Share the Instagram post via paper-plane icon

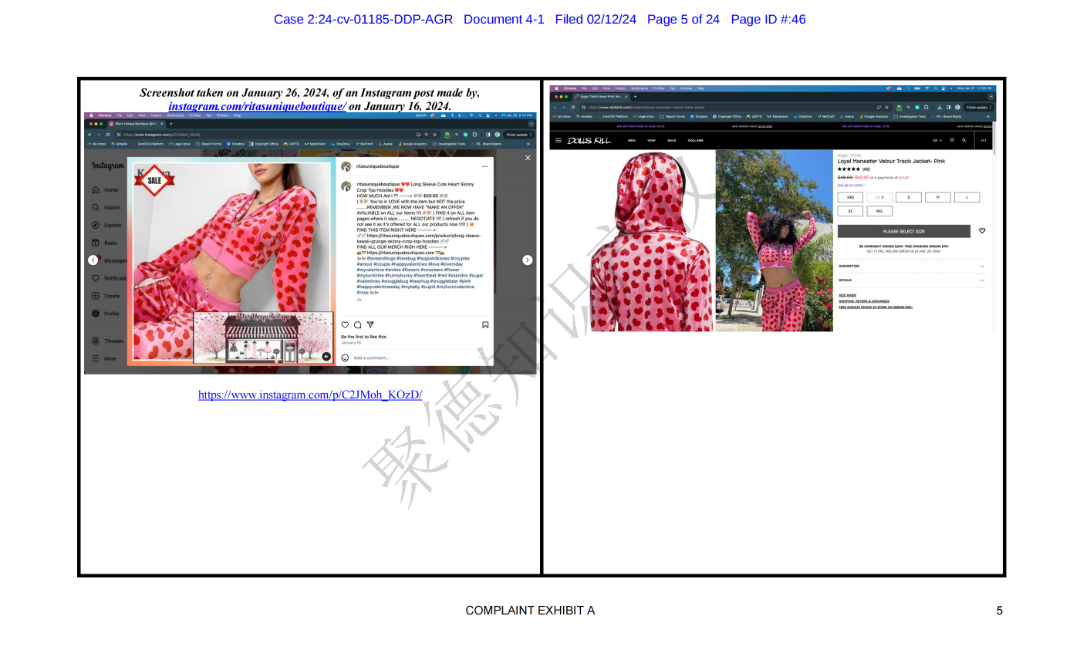[370, 324]
